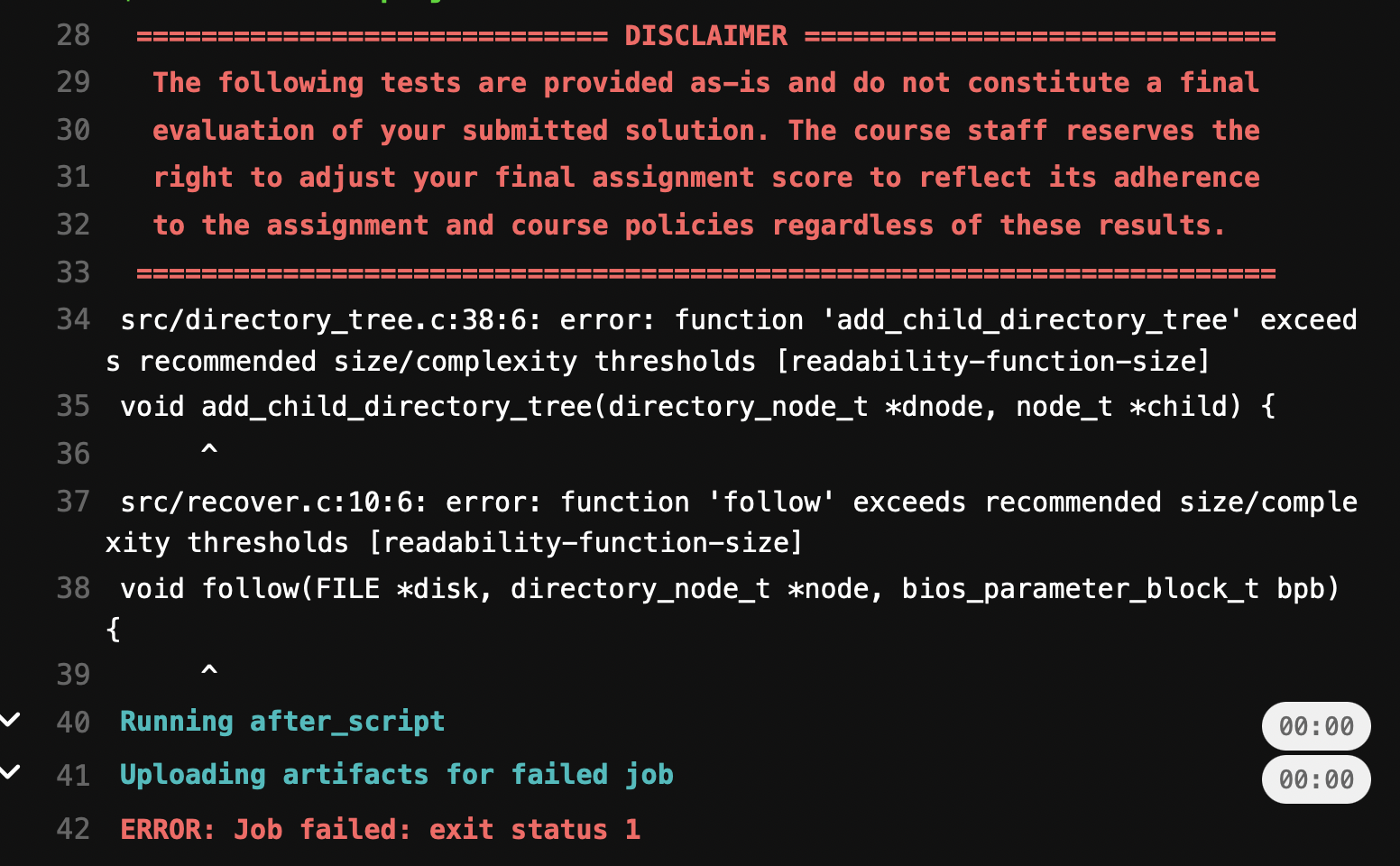This screenshot has height=866, width=1400.
Task: Click line number 35 link
Action: 73,406
